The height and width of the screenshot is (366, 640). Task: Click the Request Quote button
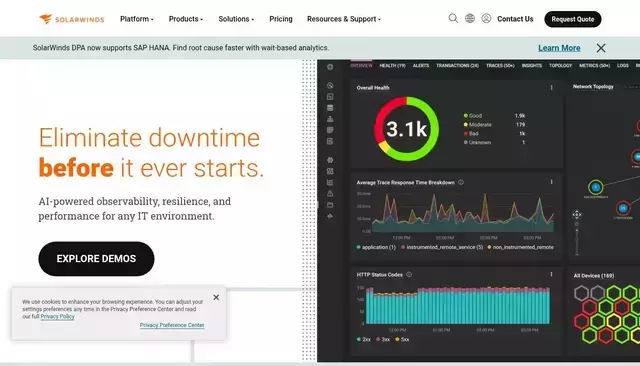click(x=573, y=19)
